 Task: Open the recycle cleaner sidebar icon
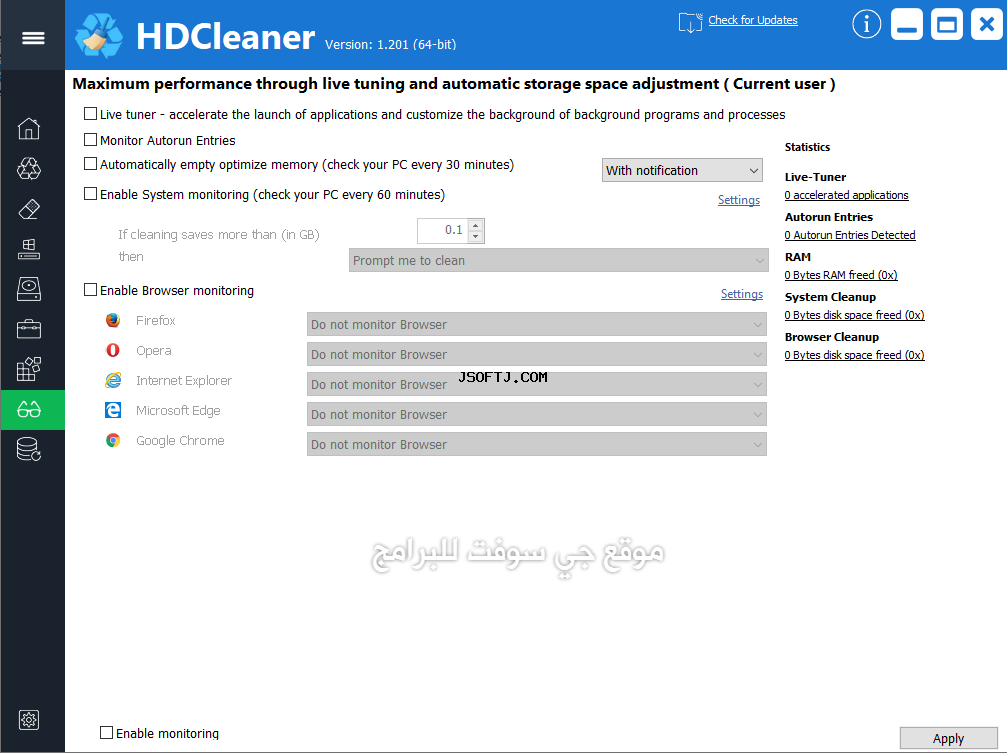click(x=29, y=168)
